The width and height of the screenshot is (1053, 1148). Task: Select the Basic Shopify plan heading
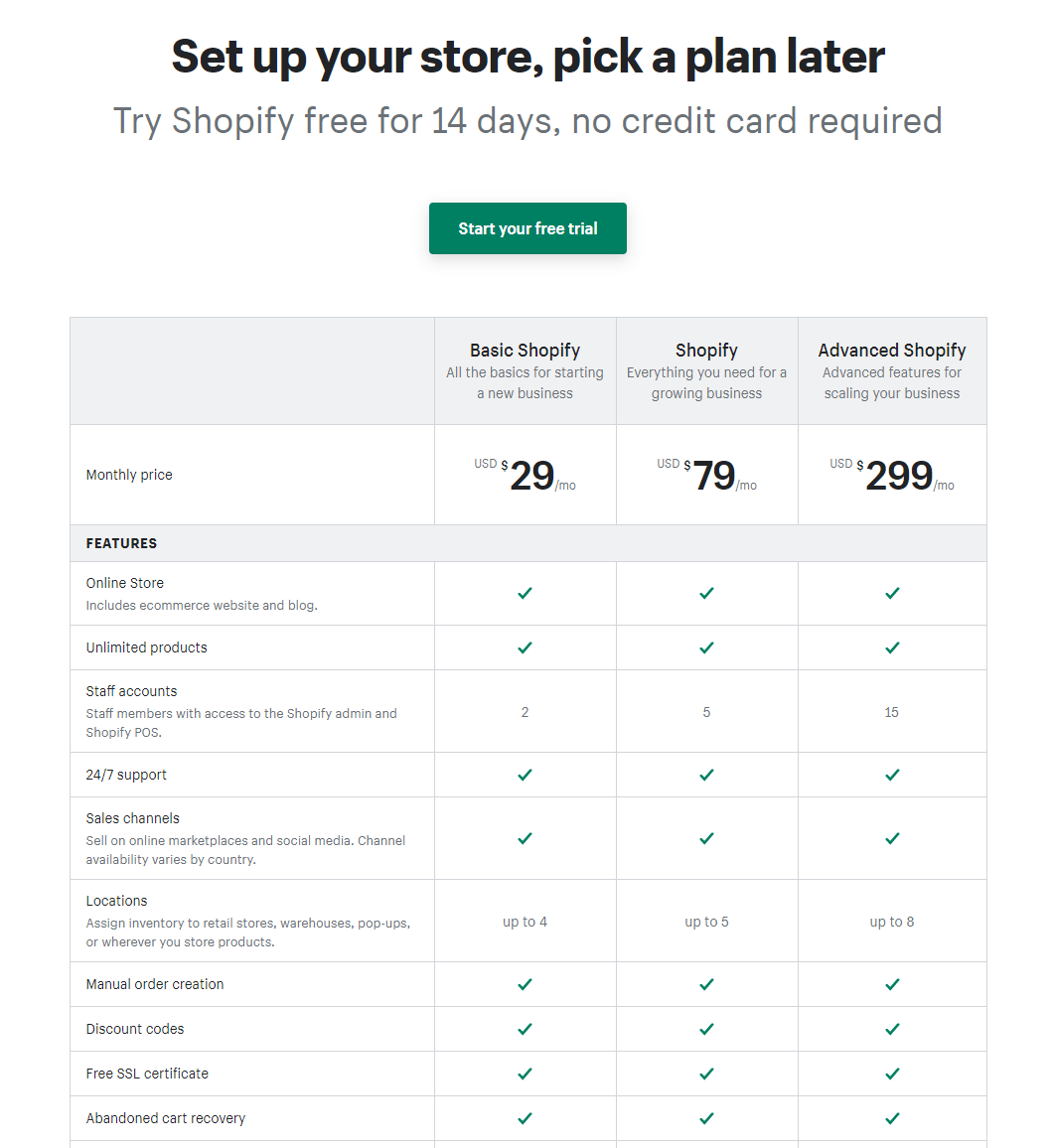[x=525, y=350]
